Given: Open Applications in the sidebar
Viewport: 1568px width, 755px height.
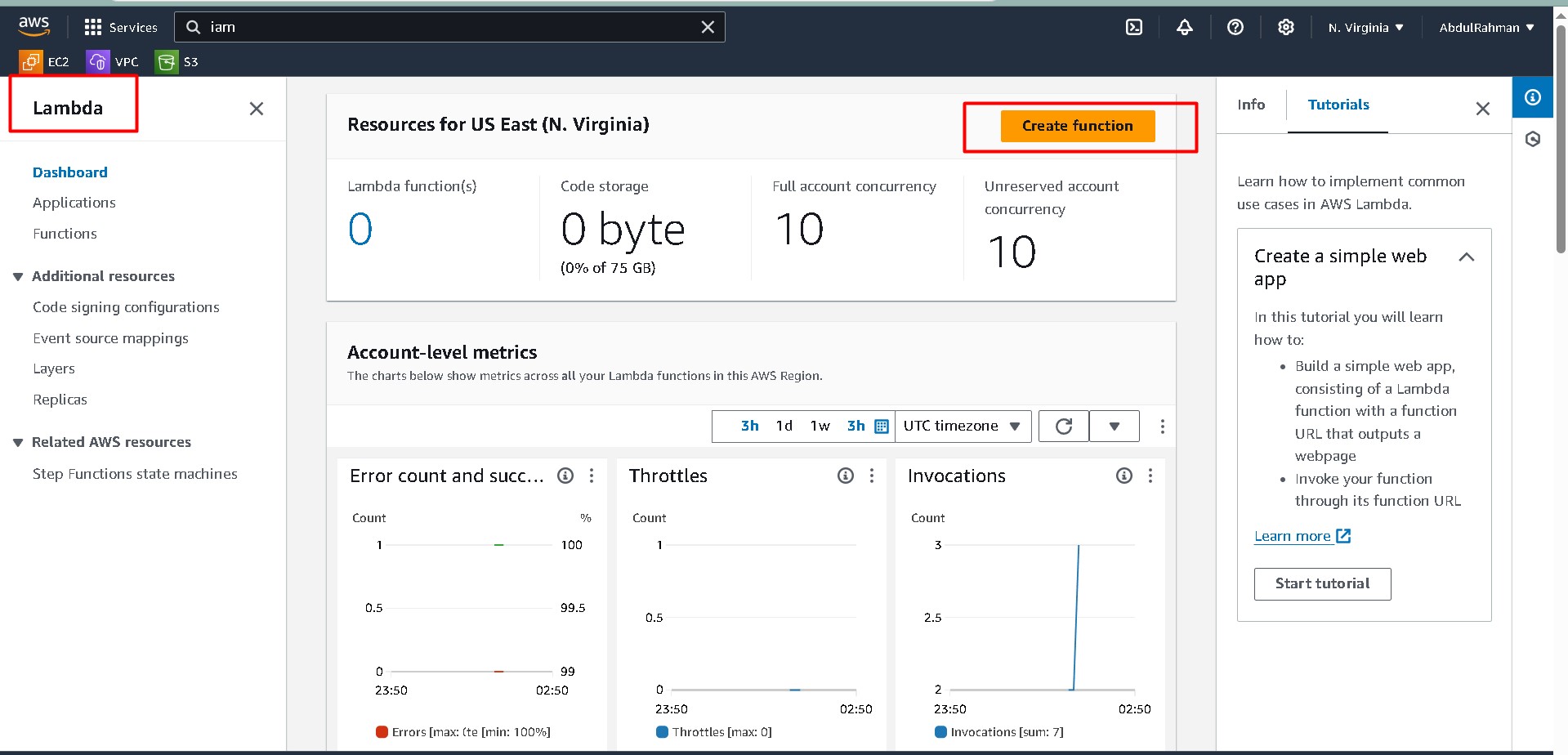Looking at the screenshot, I should tap(74, 203).
